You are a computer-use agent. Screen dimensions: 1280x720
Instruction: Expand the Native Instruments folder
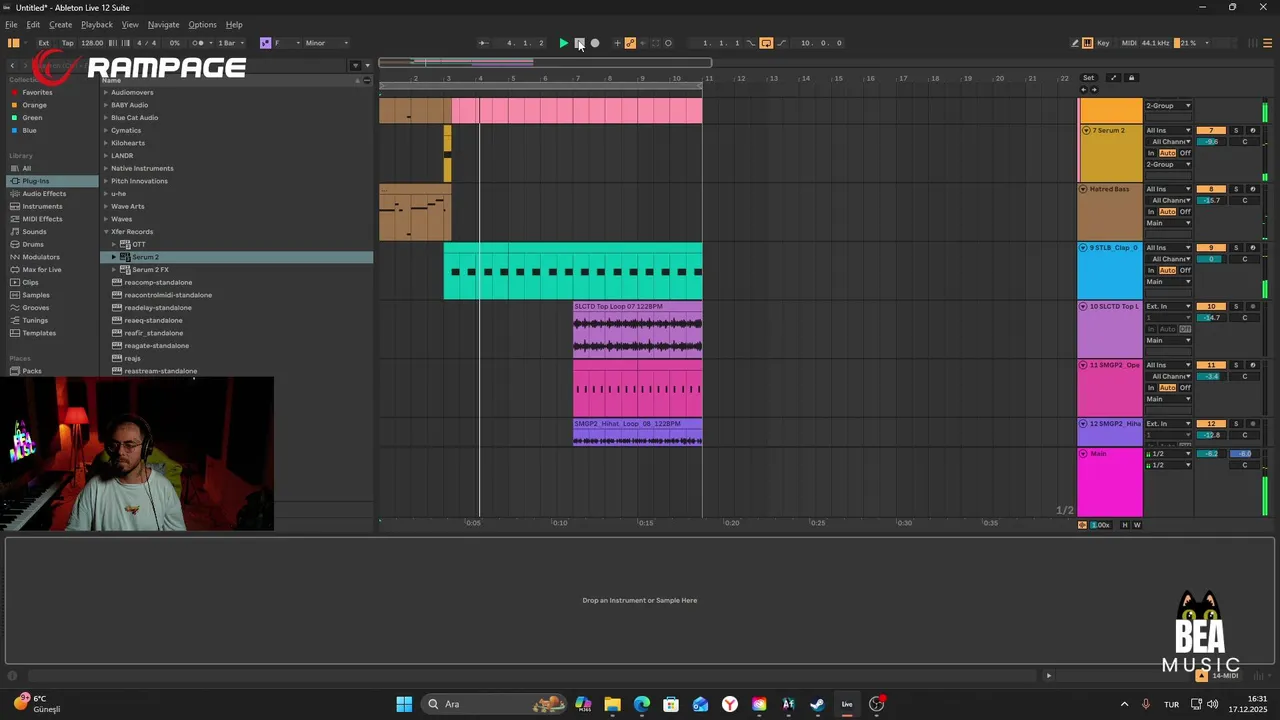pyautogui.click(x=106, y=168)
